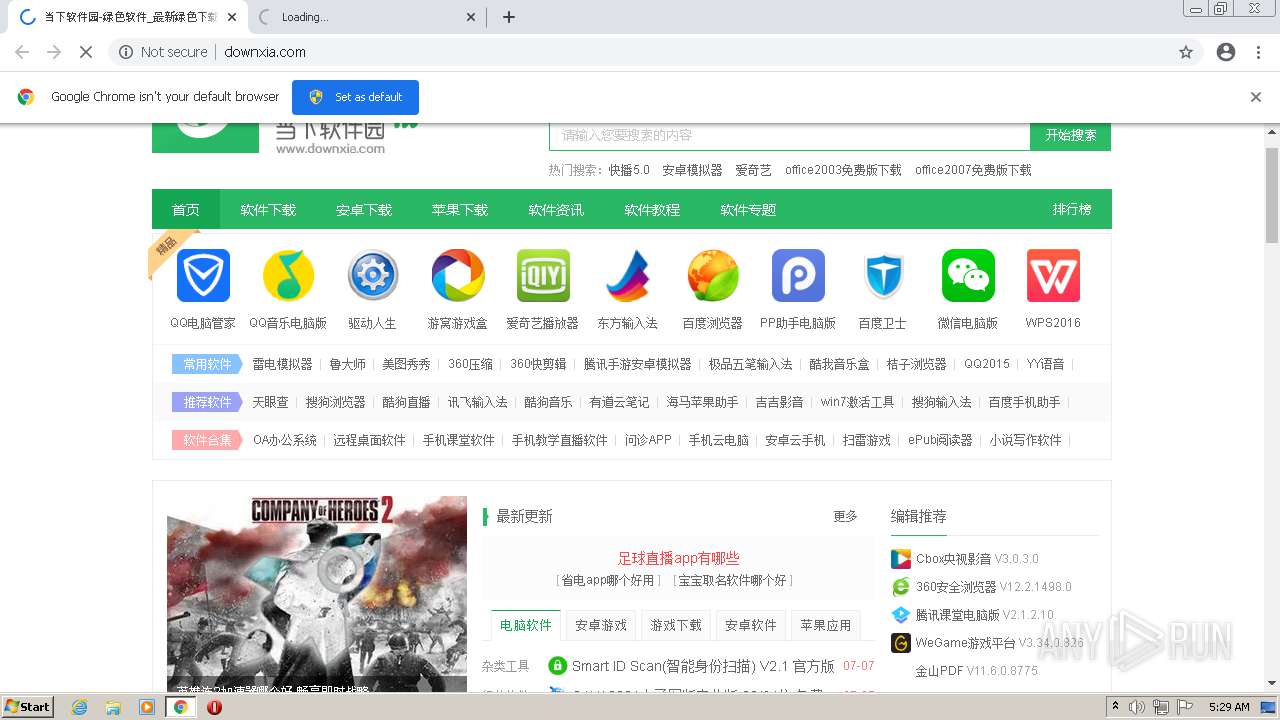Click 当下软件园 site logo

pyautogui.click(x=285, y=138)
